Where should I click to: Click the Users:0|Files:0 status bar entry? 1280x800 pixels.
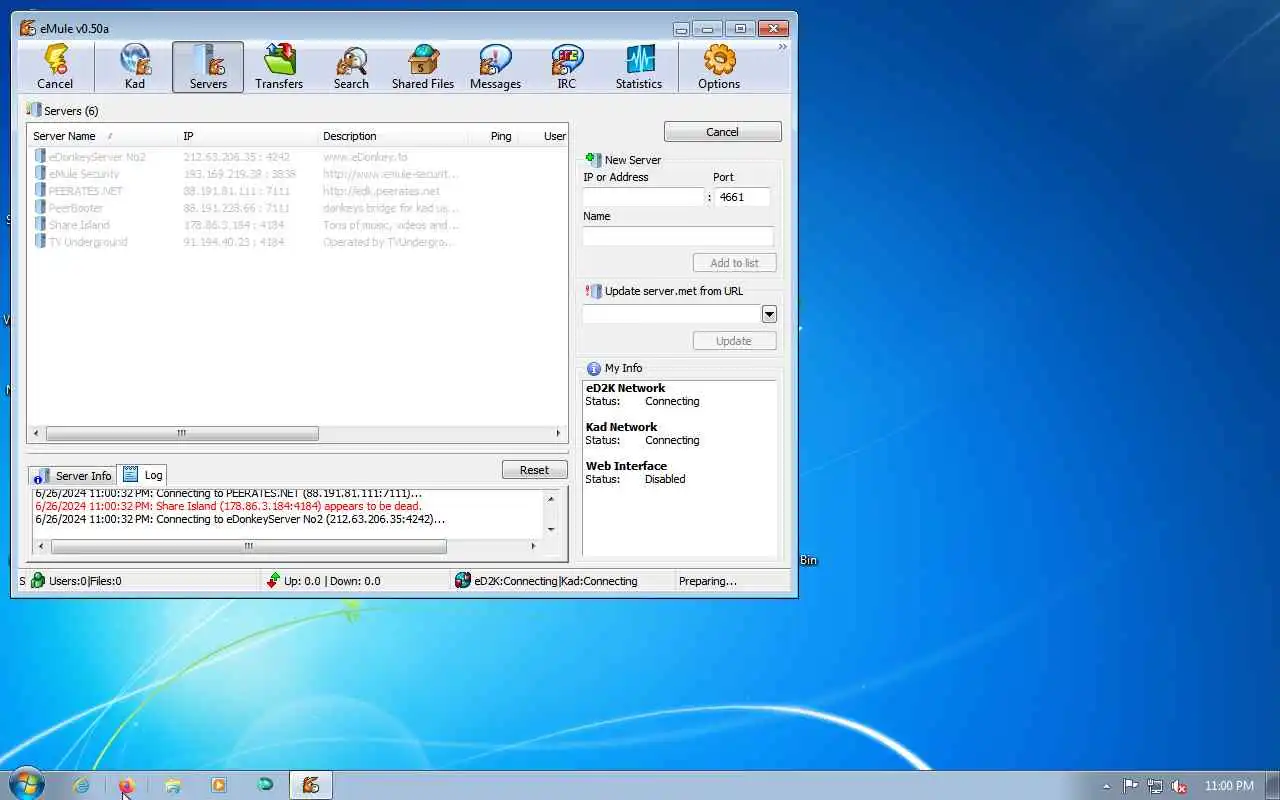coord(85,581)
